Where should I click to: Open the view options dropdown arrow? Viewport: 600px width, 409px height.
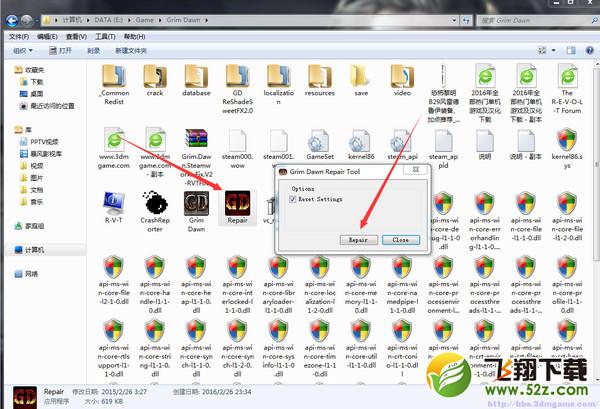point(554,51)
